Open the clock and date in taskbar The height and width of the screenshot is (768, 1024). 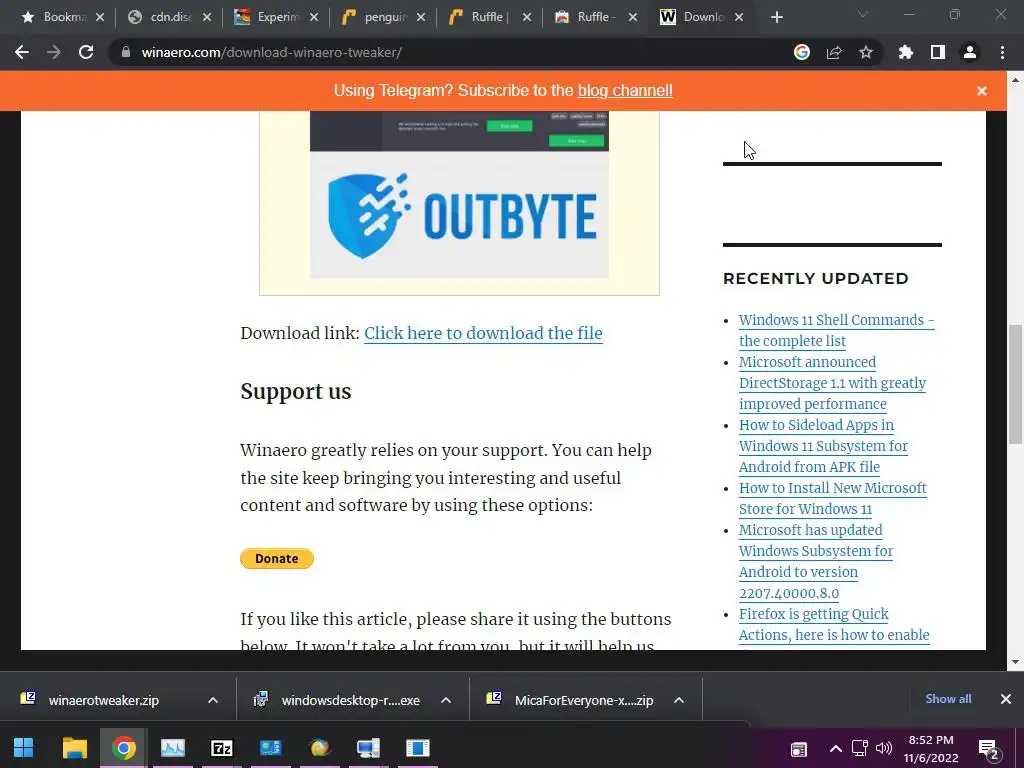click(931, 749)
